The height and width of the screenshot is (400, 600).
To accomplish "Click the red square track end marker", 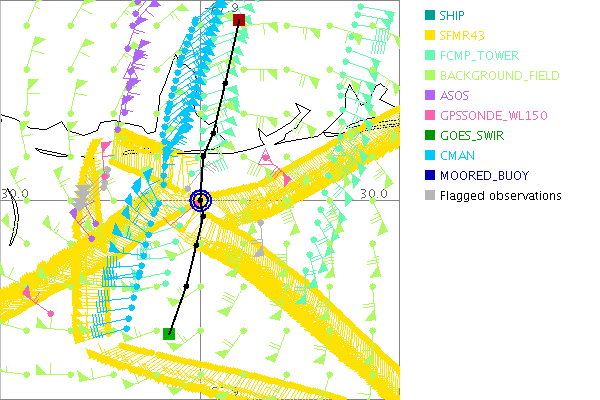I will (x=238, y=19).
